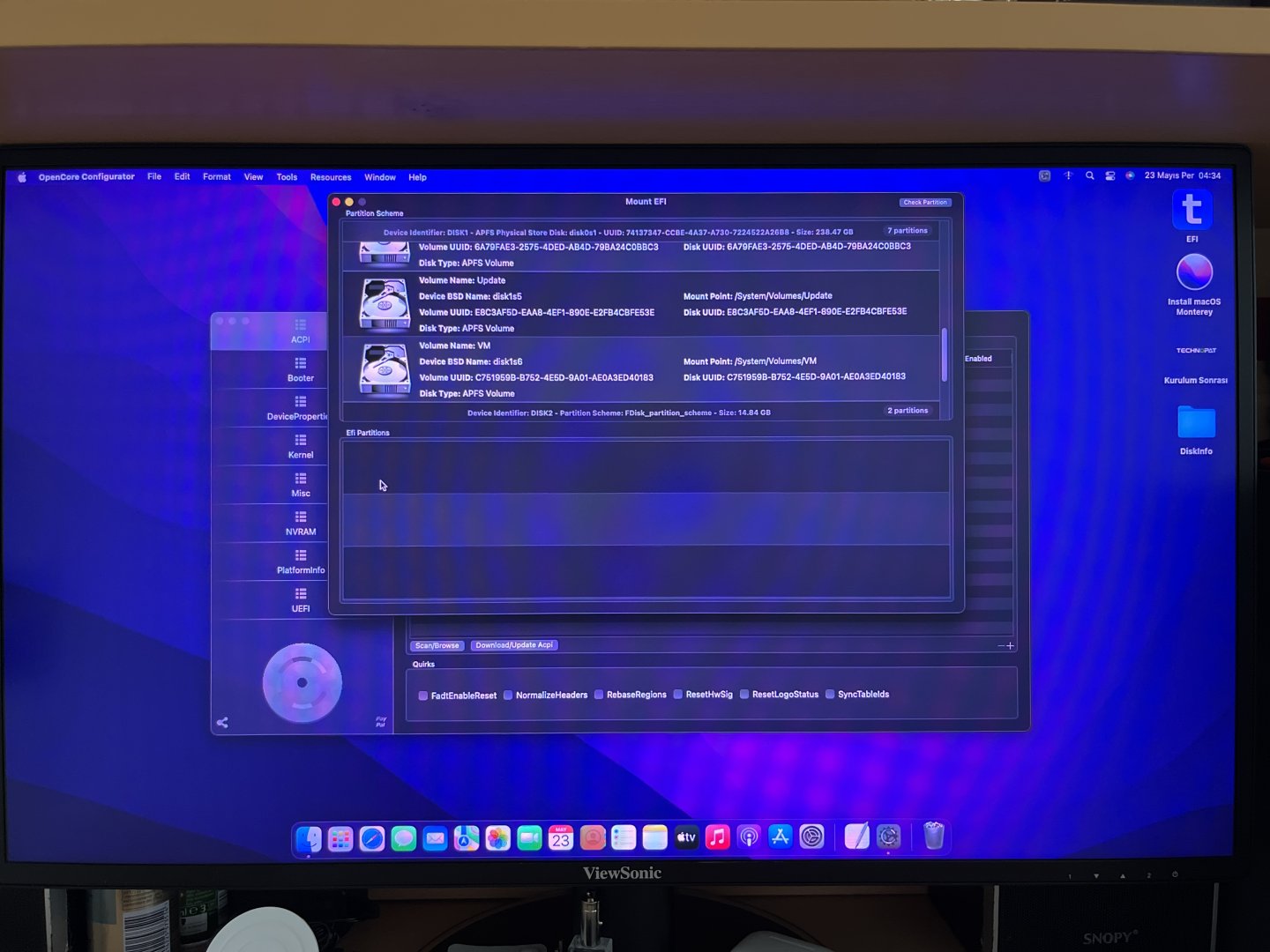Open the Help menu
The image size is (1270, 952).
418,177
